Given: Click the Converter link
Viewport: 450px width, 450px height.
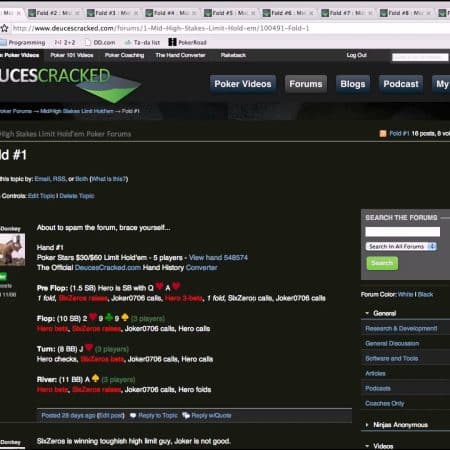Looking at the screenshot, I should (201, 268).
